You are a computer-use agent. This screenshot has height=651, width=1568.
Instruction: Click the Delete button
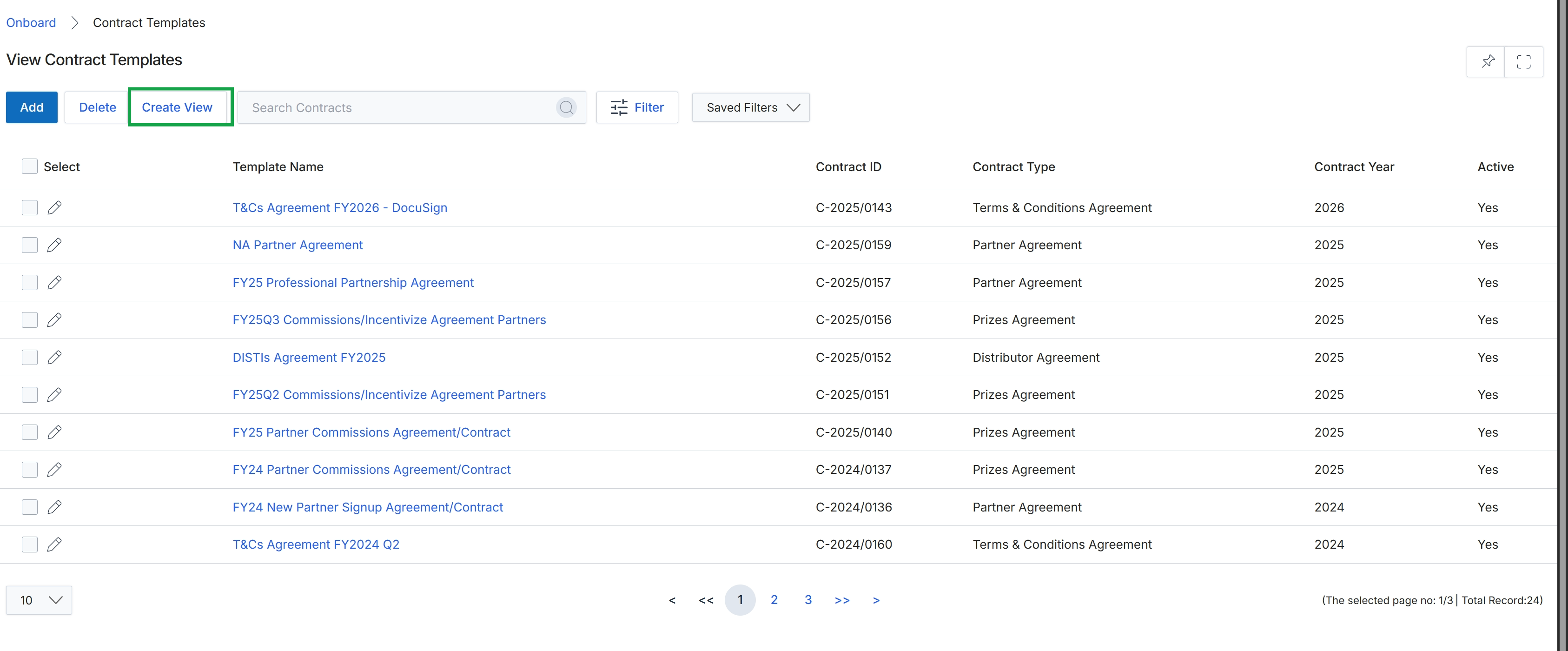[98, 108]
